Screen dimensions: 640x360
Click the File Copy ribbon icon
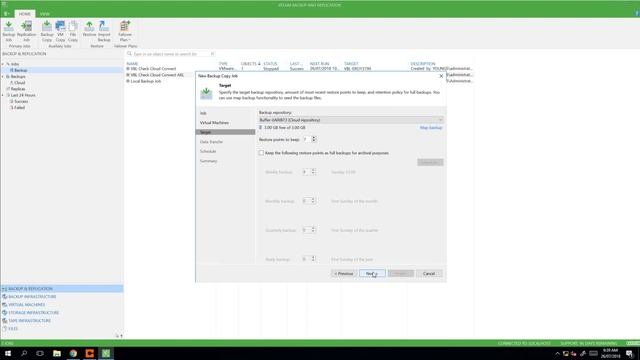pos(73,31)
